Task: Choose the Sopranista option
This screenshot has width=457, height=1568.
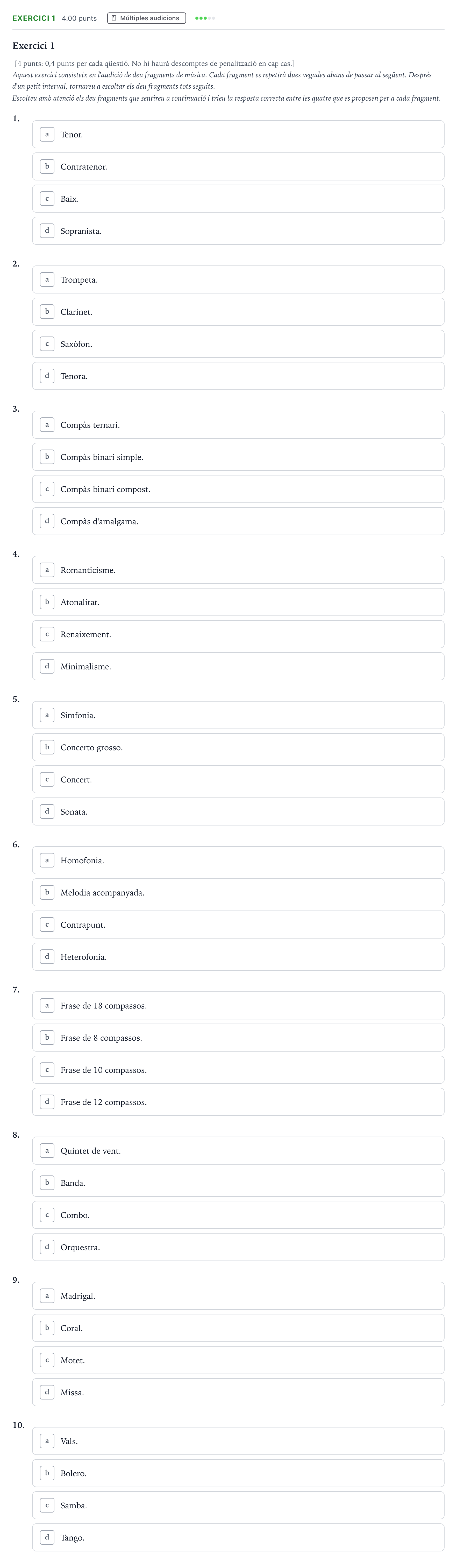Action: (238, 231)
